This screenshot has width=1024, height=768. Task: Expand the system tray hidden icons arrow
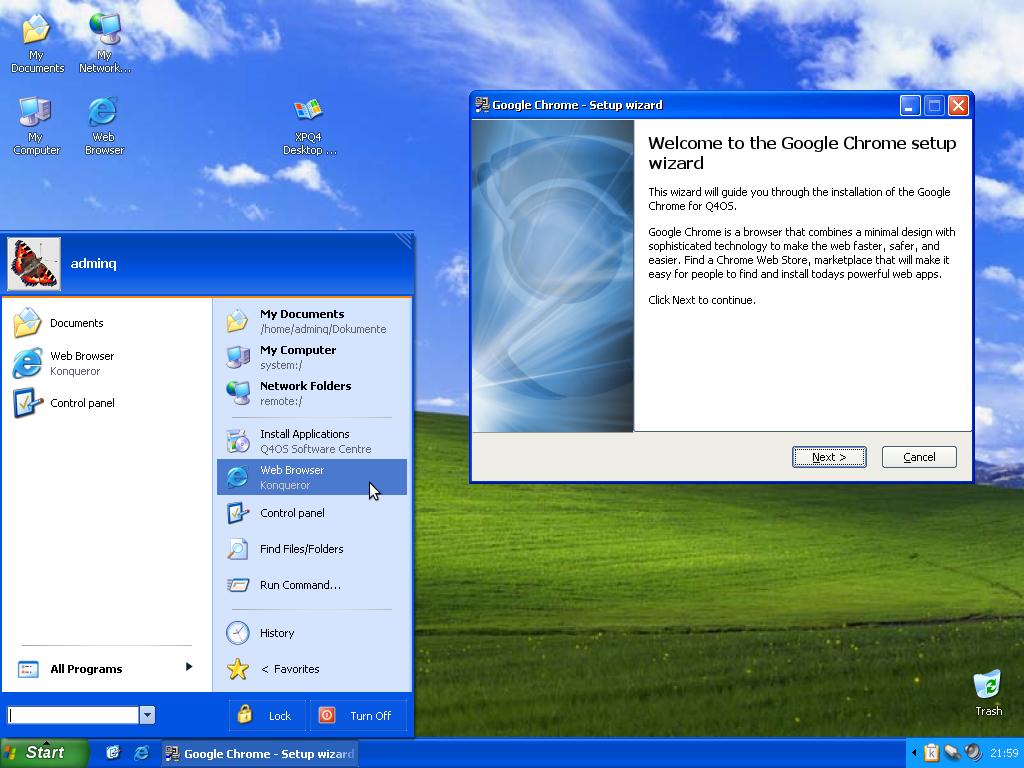(x=916, y=752)
